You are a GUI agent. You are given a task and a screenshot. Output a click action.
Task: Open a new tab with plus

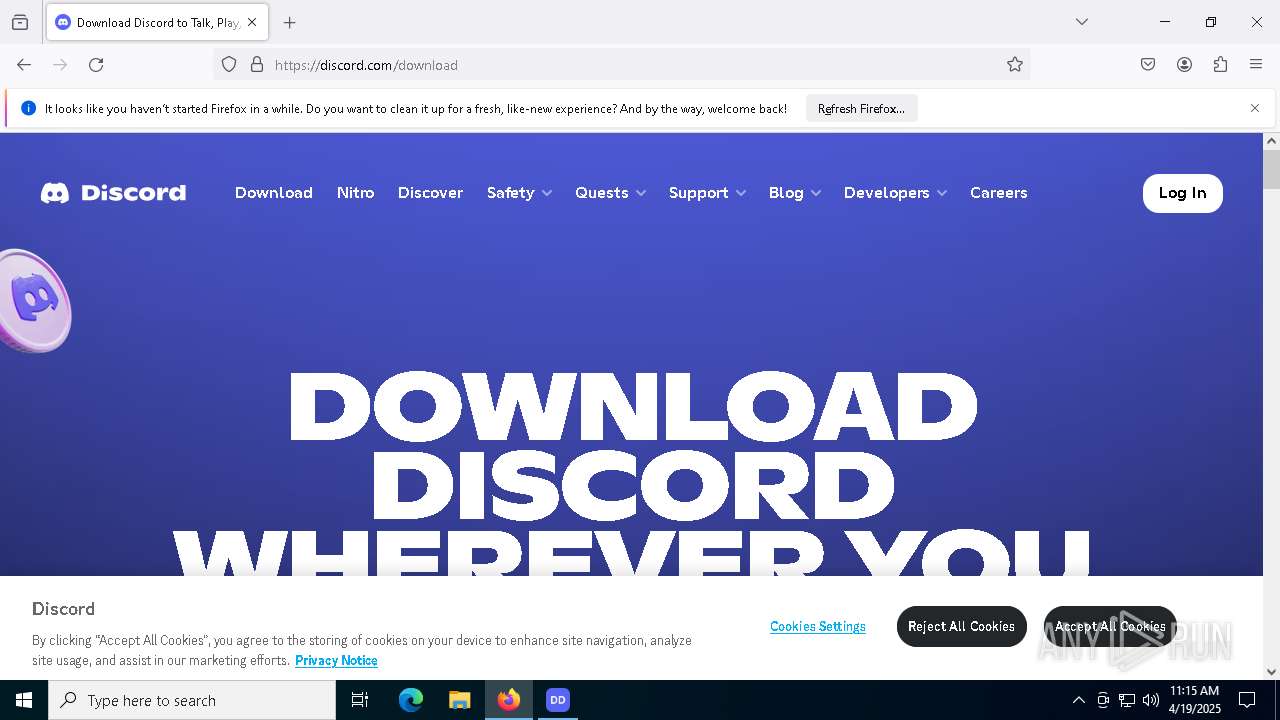290,22
